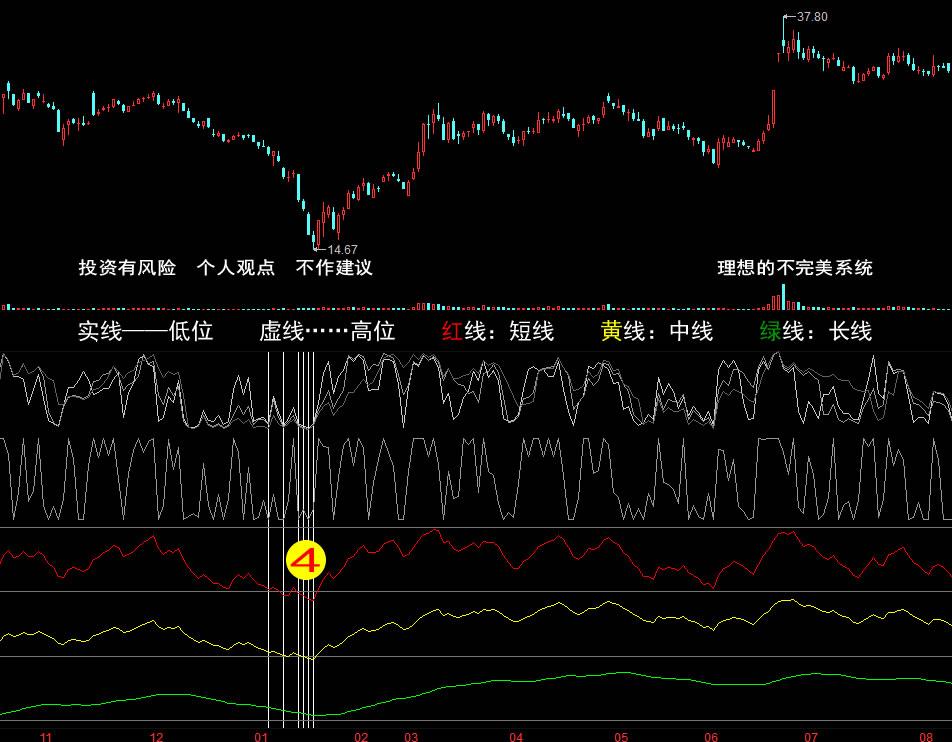Screen dimensions: 952x742
Task: Click month 11 on the time axis
Action: [46, 737]
